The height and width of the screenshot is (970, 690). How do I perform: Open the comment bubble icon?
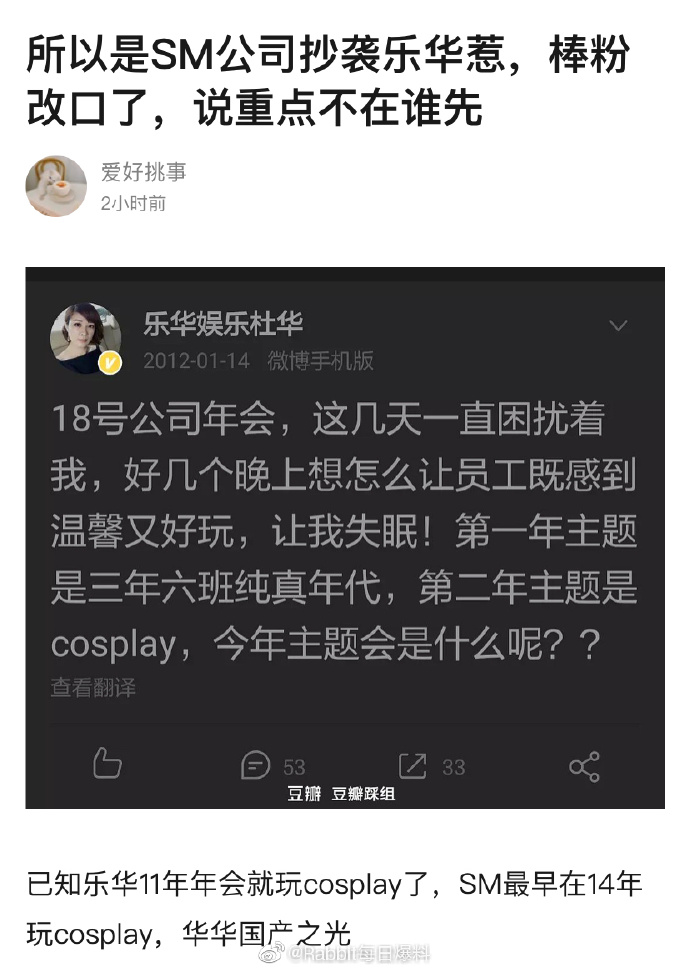[256, 765]
